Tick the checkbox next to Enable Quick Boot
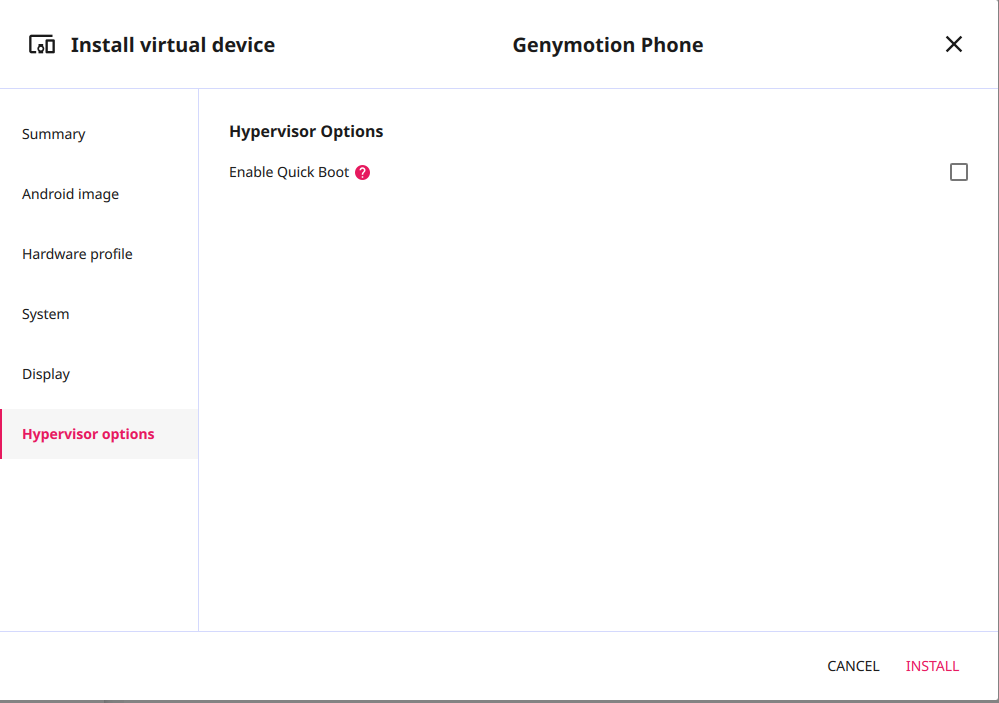 (x=959, y=172)
